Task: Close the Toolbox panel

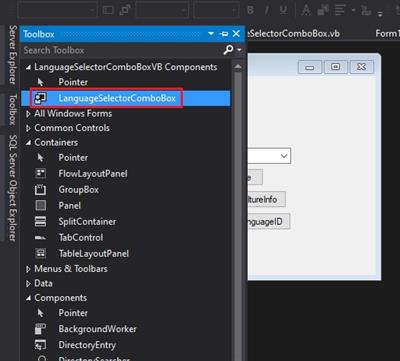Action: (x=236, y=34)
